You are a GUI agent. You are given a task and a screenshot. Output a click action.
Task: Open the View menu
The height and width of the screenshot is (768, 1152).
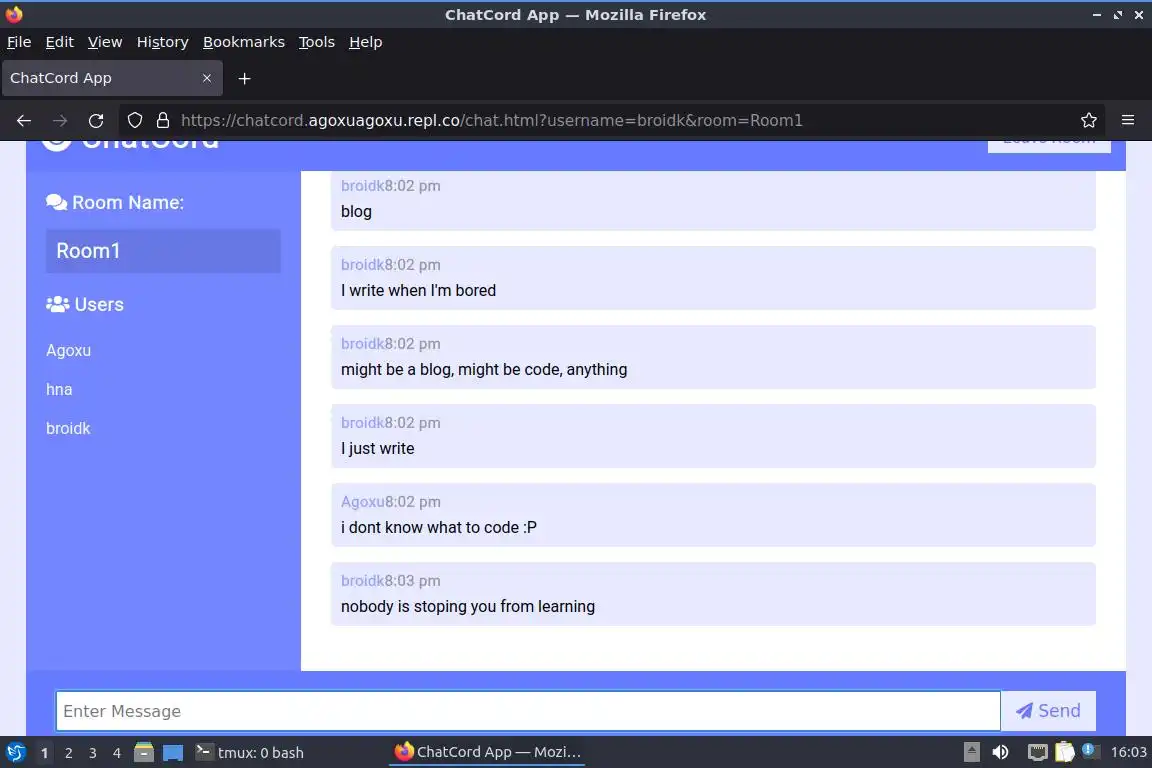pyautogui.click(x=105, y=42)
